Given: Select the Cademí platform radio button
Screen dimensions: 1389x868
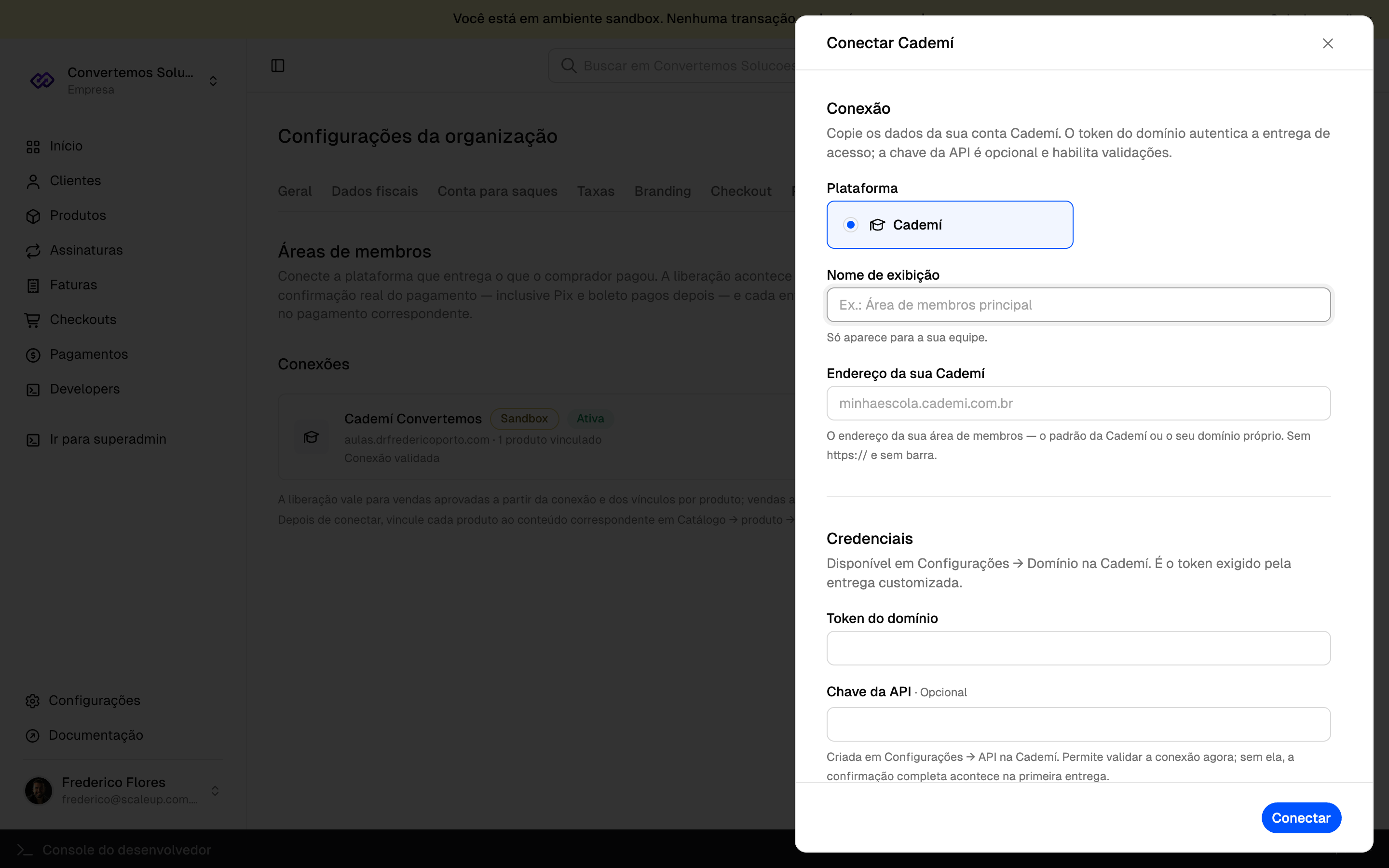Looking at the screenshot, I should coord(851,224).
